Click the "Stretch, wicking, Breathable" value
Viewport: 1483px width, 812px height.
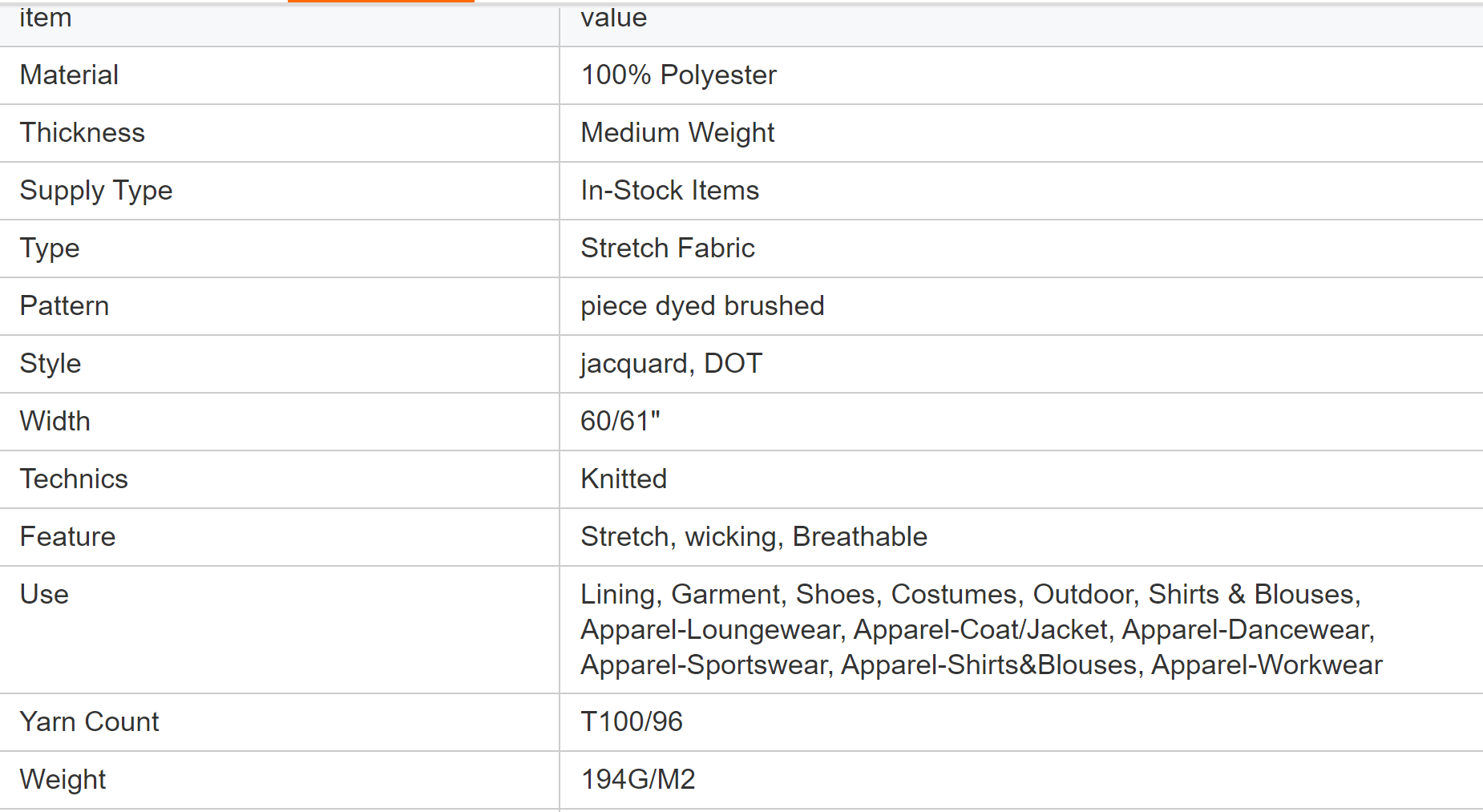coord(754,537)
